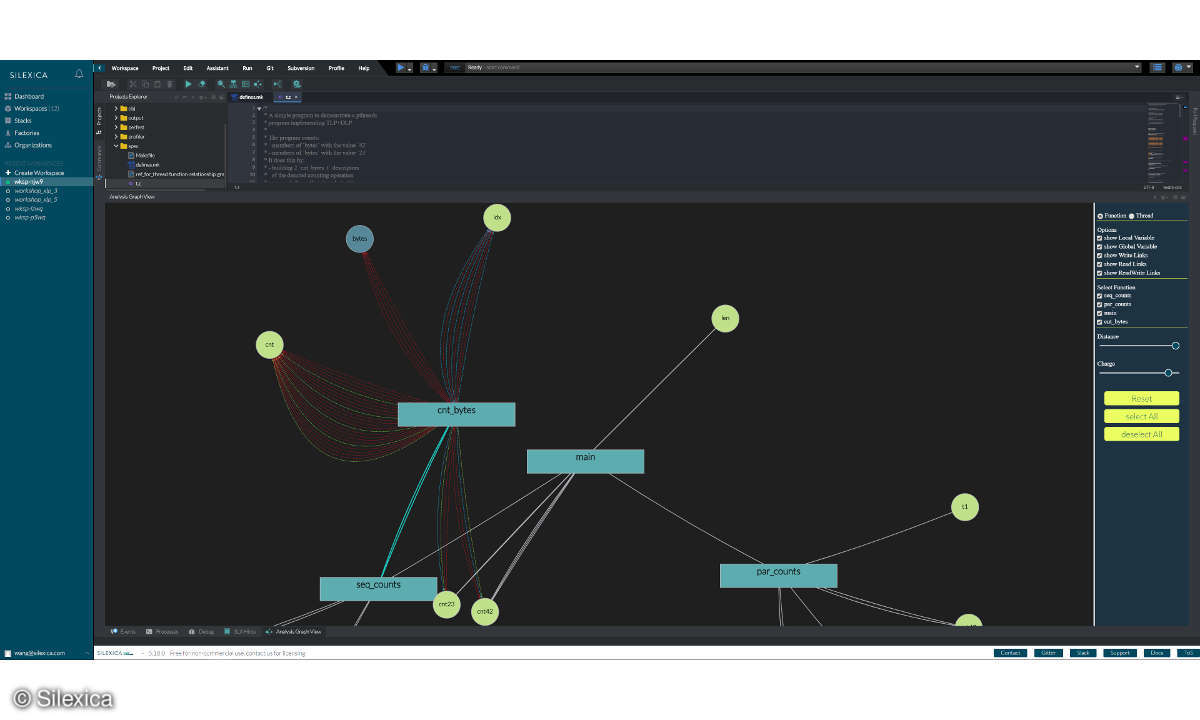Toggle show Global Variable checkbox
This screenshot has width=1200, height=720.
[1100, 246]
